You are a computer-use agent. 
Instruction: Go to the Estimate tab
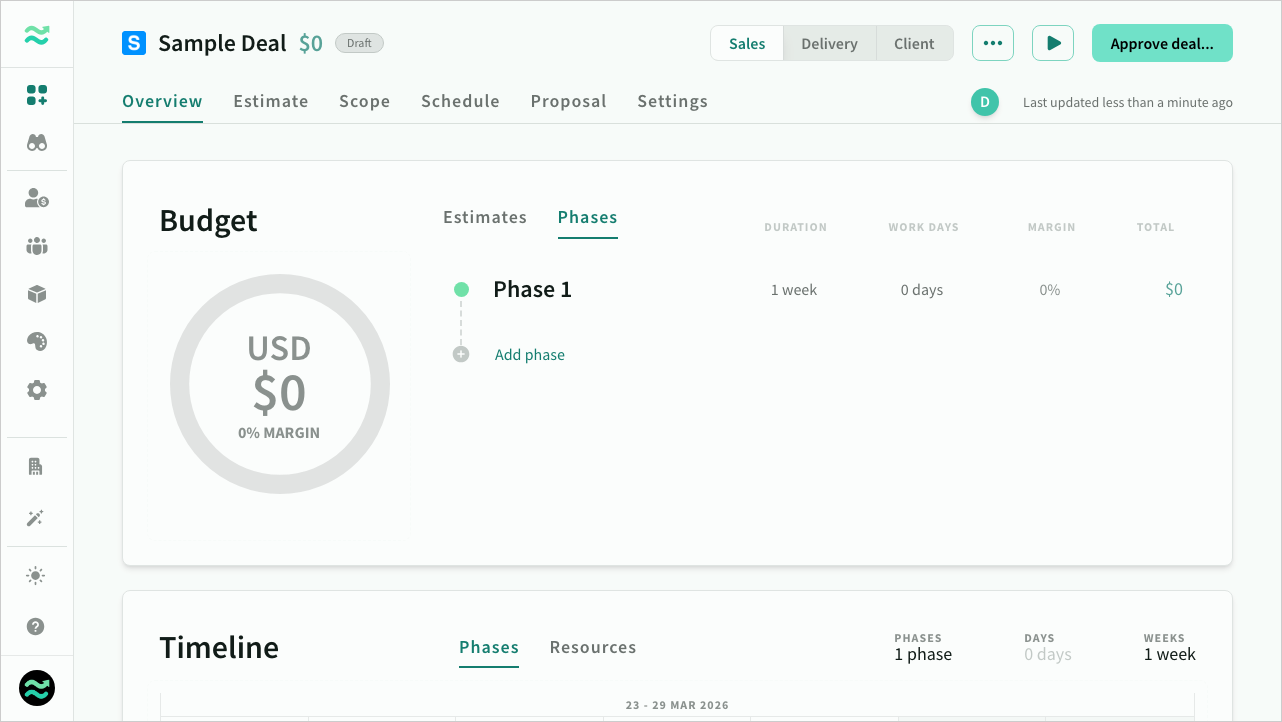pos(271,101)
